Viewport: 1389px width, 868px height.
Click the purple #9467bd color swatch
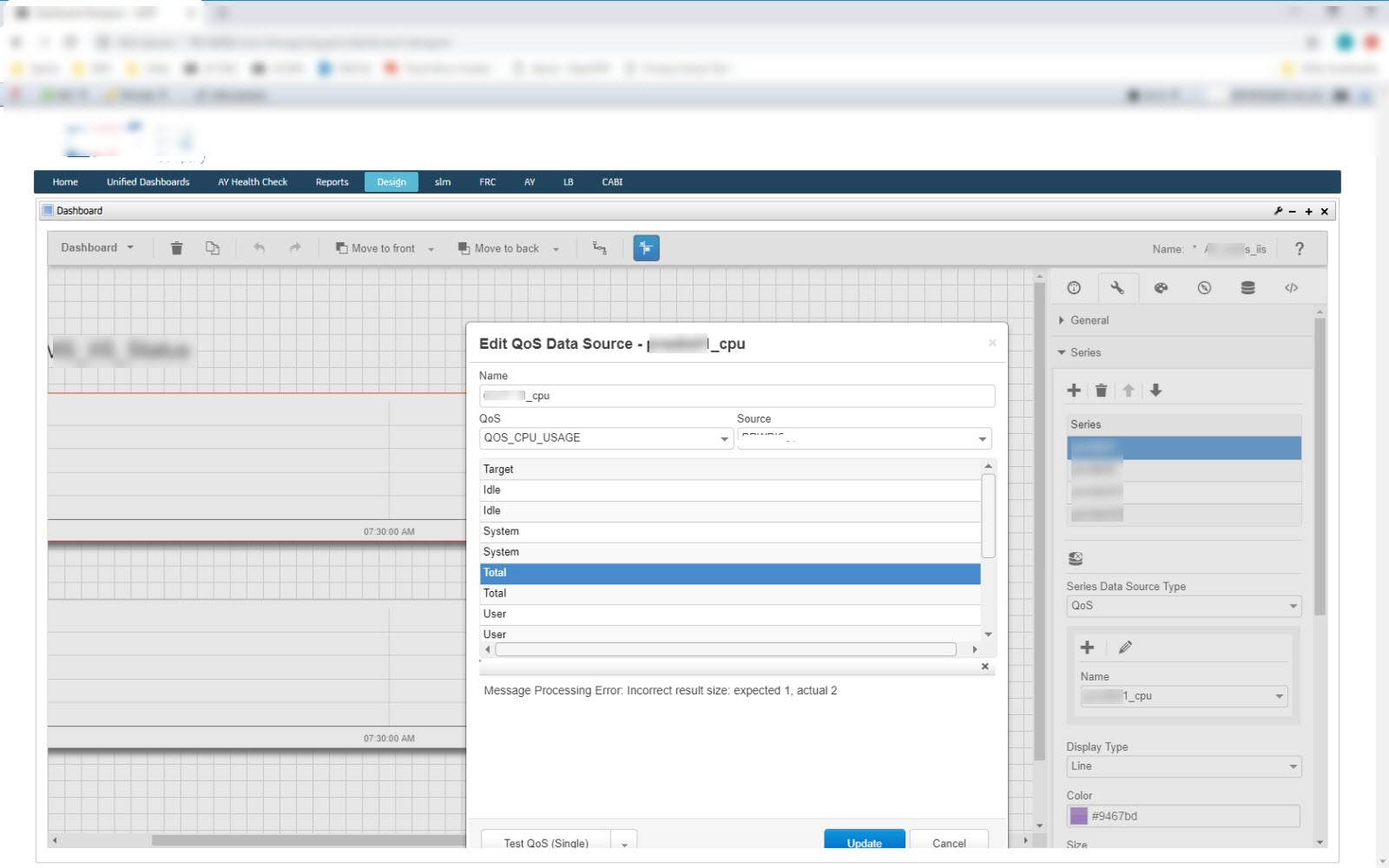pyautogui.click(x=1078, y=816)
